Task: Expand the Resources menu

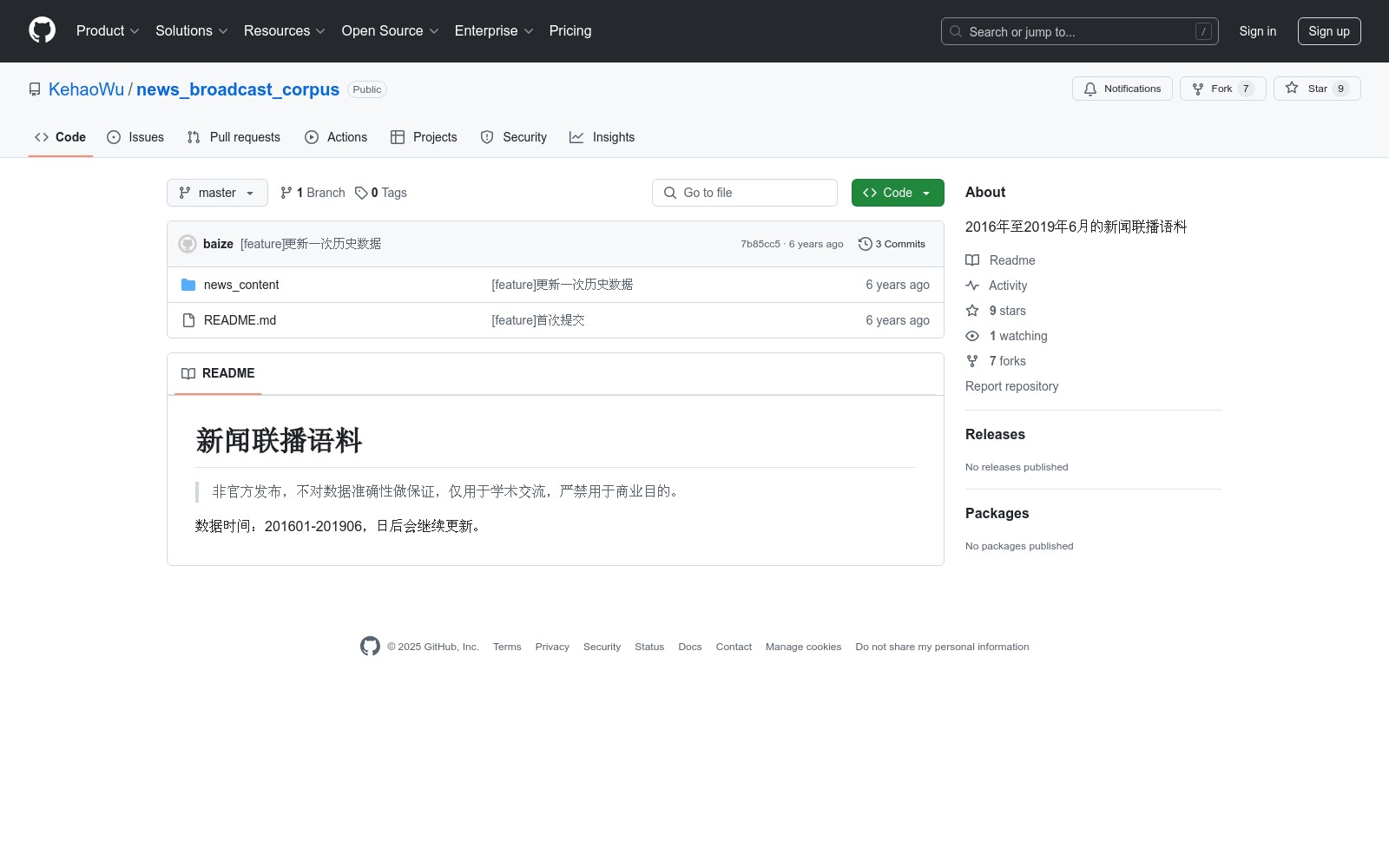Action: click(285, 31)
